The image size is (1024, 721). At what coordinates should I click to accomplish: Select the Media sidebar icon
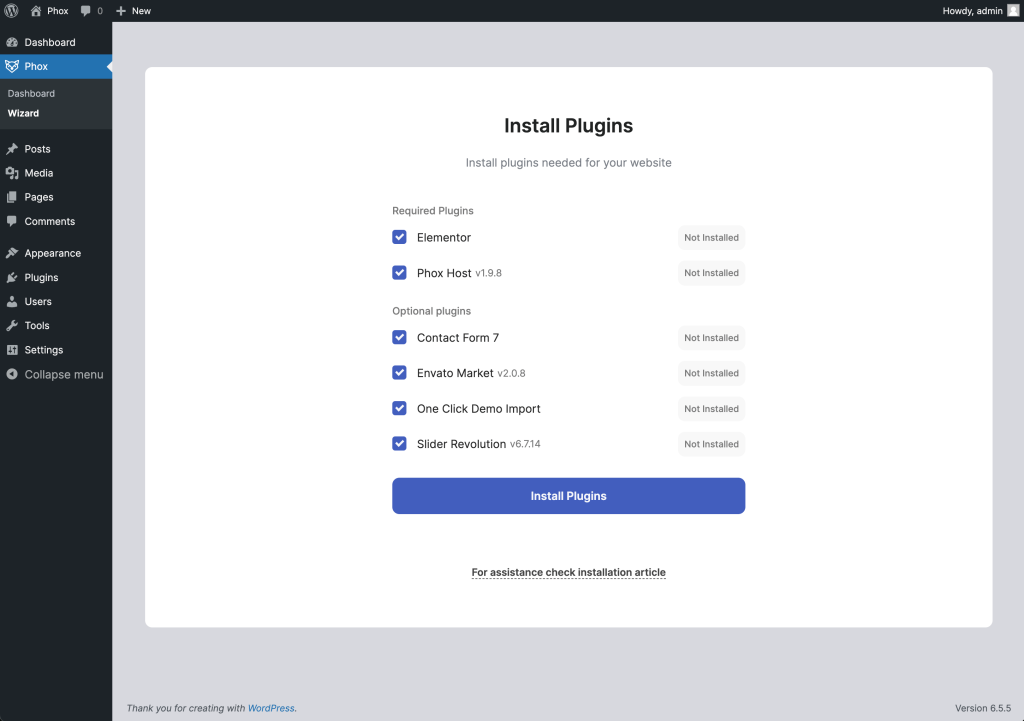tap(13, 173)
